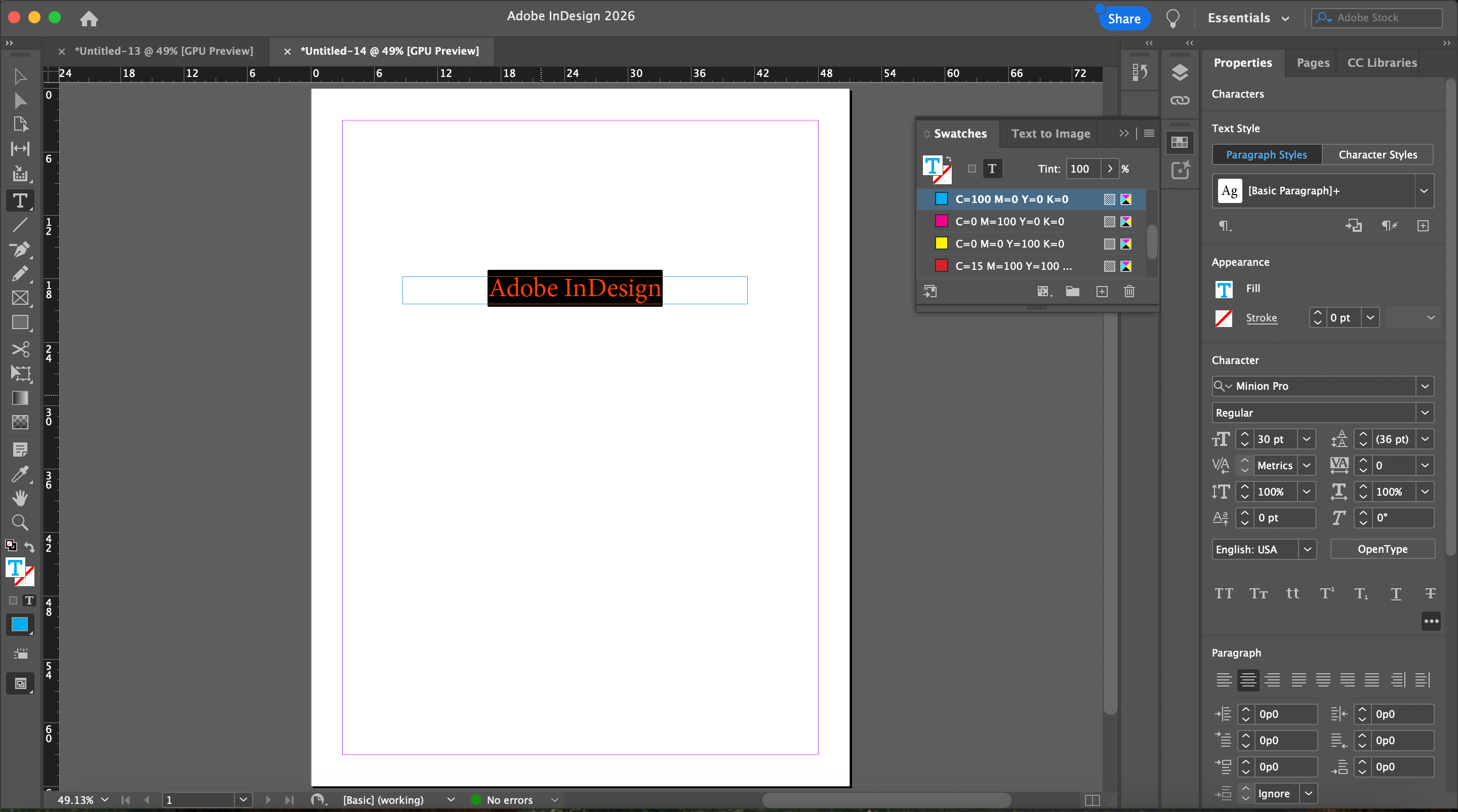Pick the Eyedropper tool
The image size is (1458, 812).
(20, 474)
